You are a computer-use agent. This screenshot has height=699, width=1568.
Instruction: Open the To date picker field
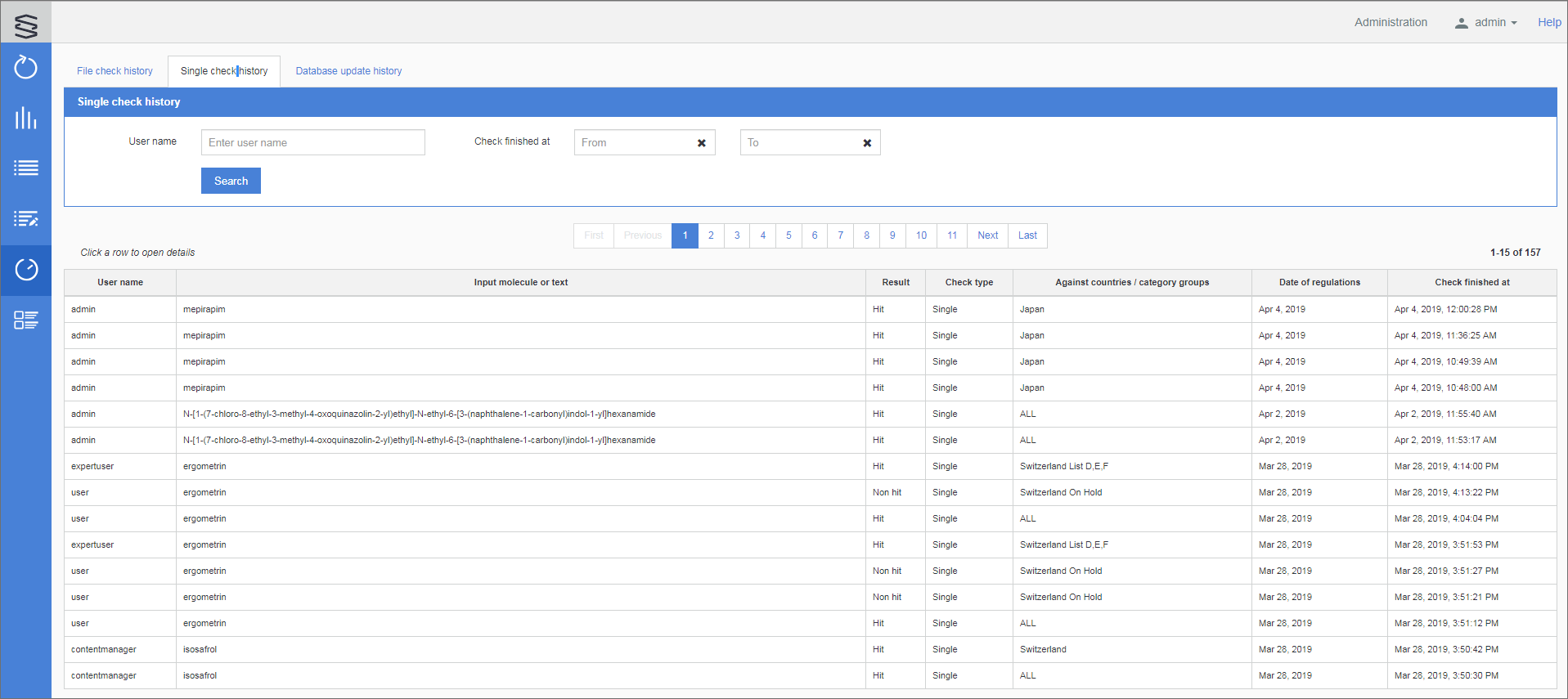[799, 143]
